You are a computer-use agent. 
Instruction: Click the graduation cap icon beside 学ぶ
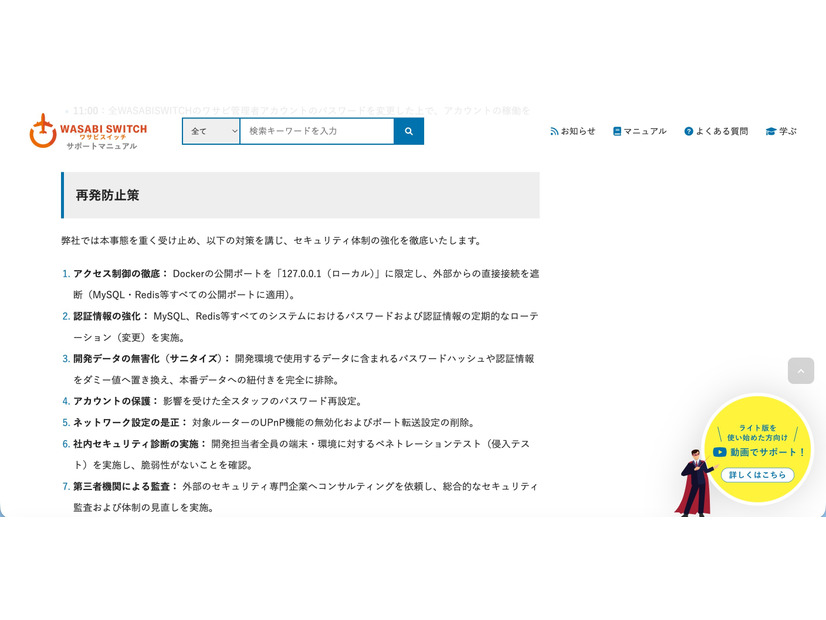pos(771,131)
